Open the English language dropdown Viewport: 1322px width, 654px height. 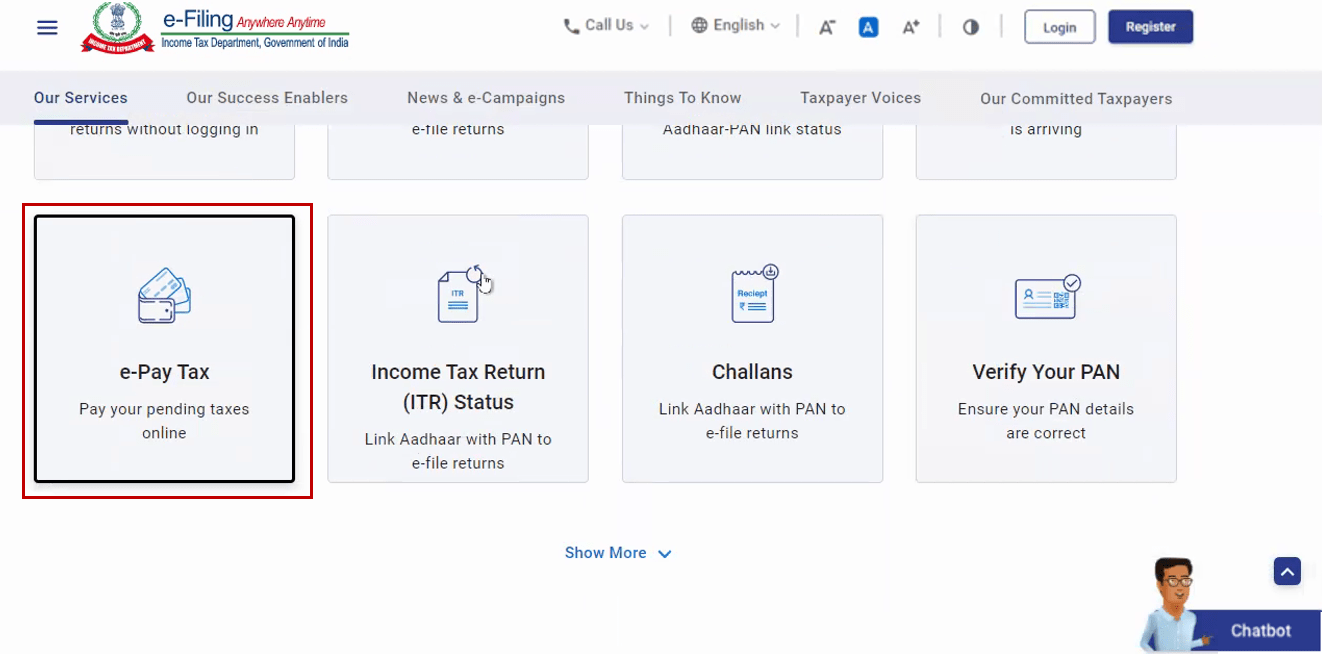click(x=736, y=26)
